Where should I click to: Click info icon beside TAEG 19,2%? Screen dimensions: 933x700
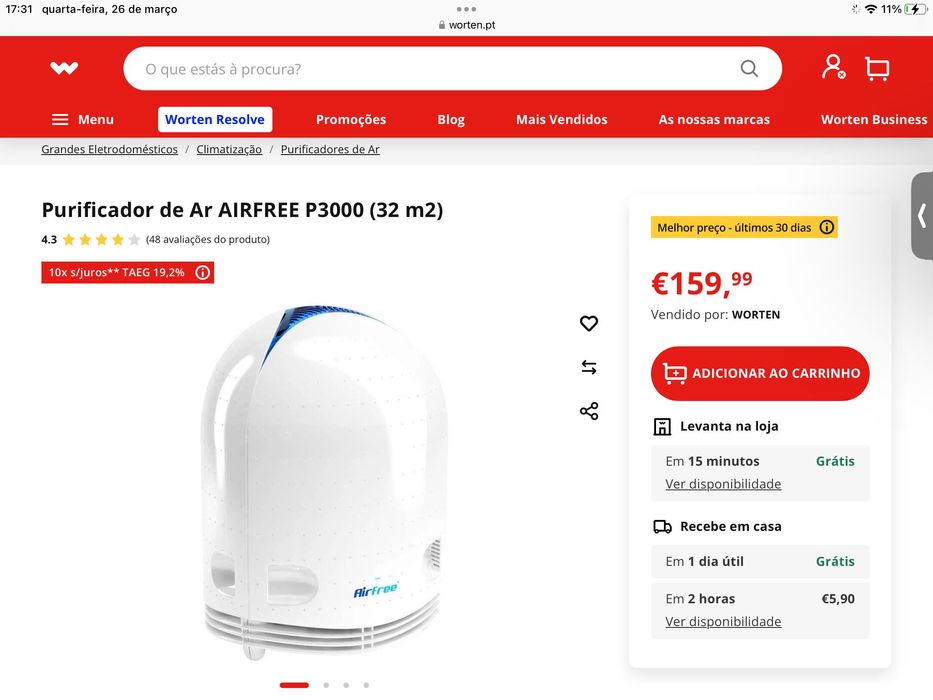pos(203,273)
